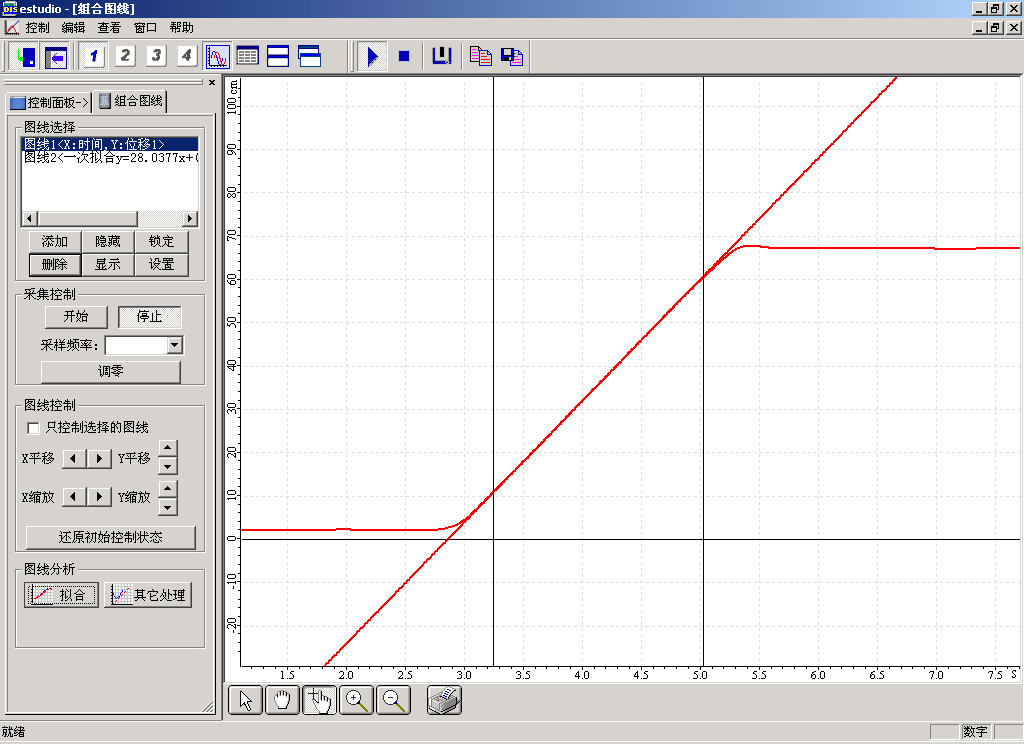The height and width of the screenshot is (744, 1024).
Task: Select the arrow pointer tool
Action: coord(245,701)
